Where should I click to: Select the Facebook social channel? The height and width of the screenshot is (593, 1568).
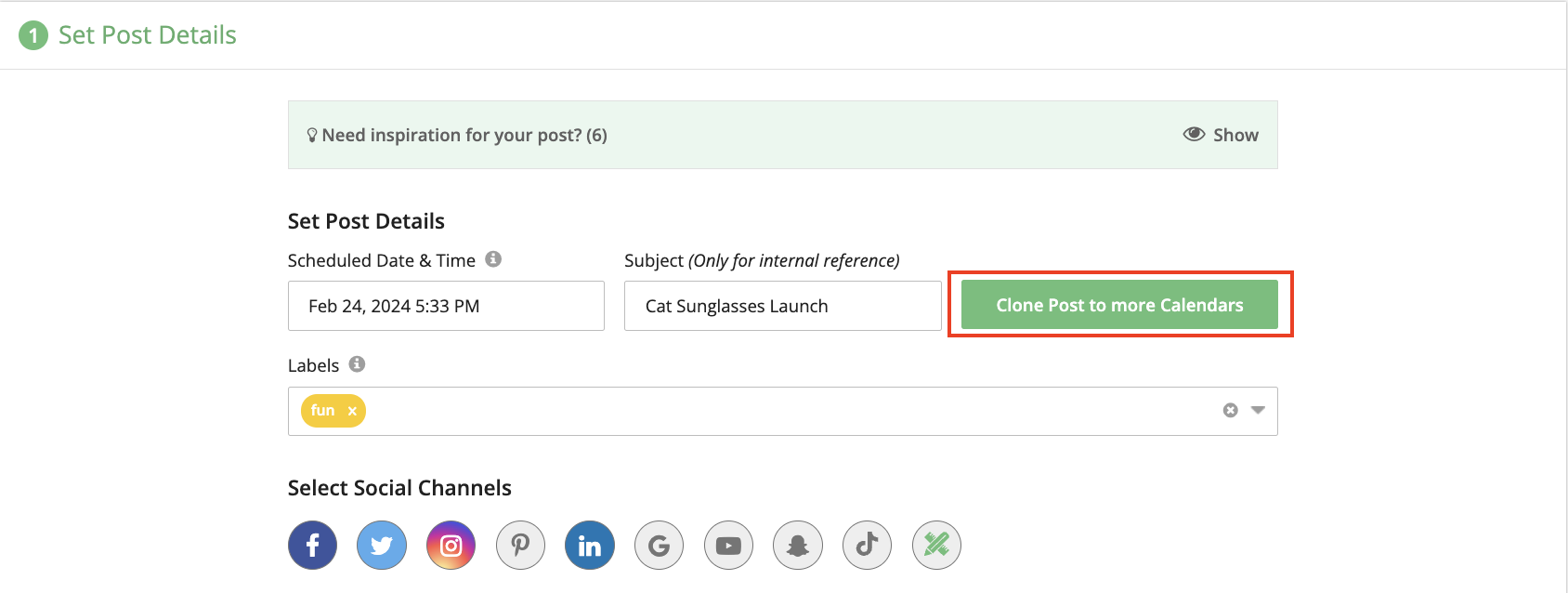pos(312,545)
